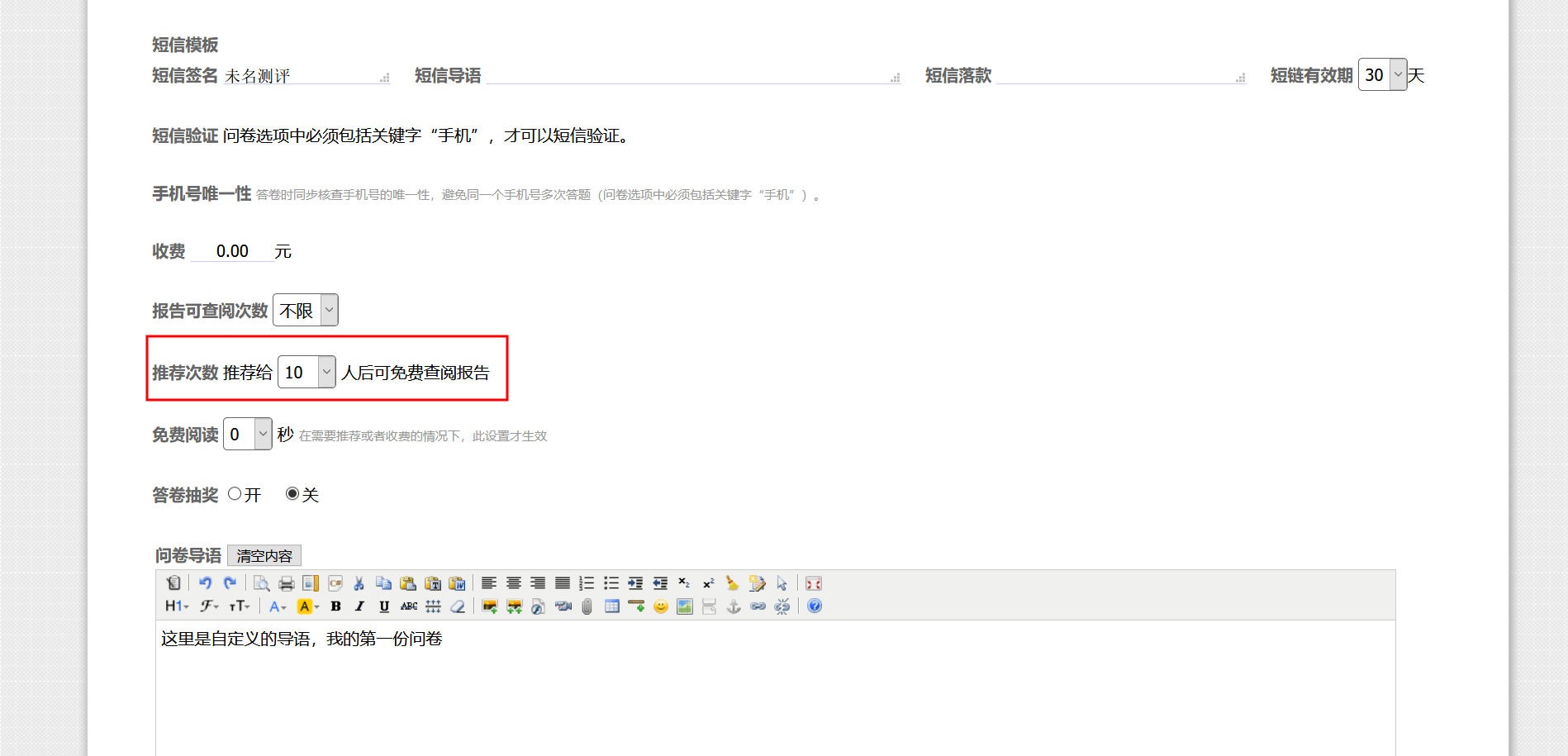
Task: Select 开 radio for 答卷抽奖
Action: pos(235,494)
